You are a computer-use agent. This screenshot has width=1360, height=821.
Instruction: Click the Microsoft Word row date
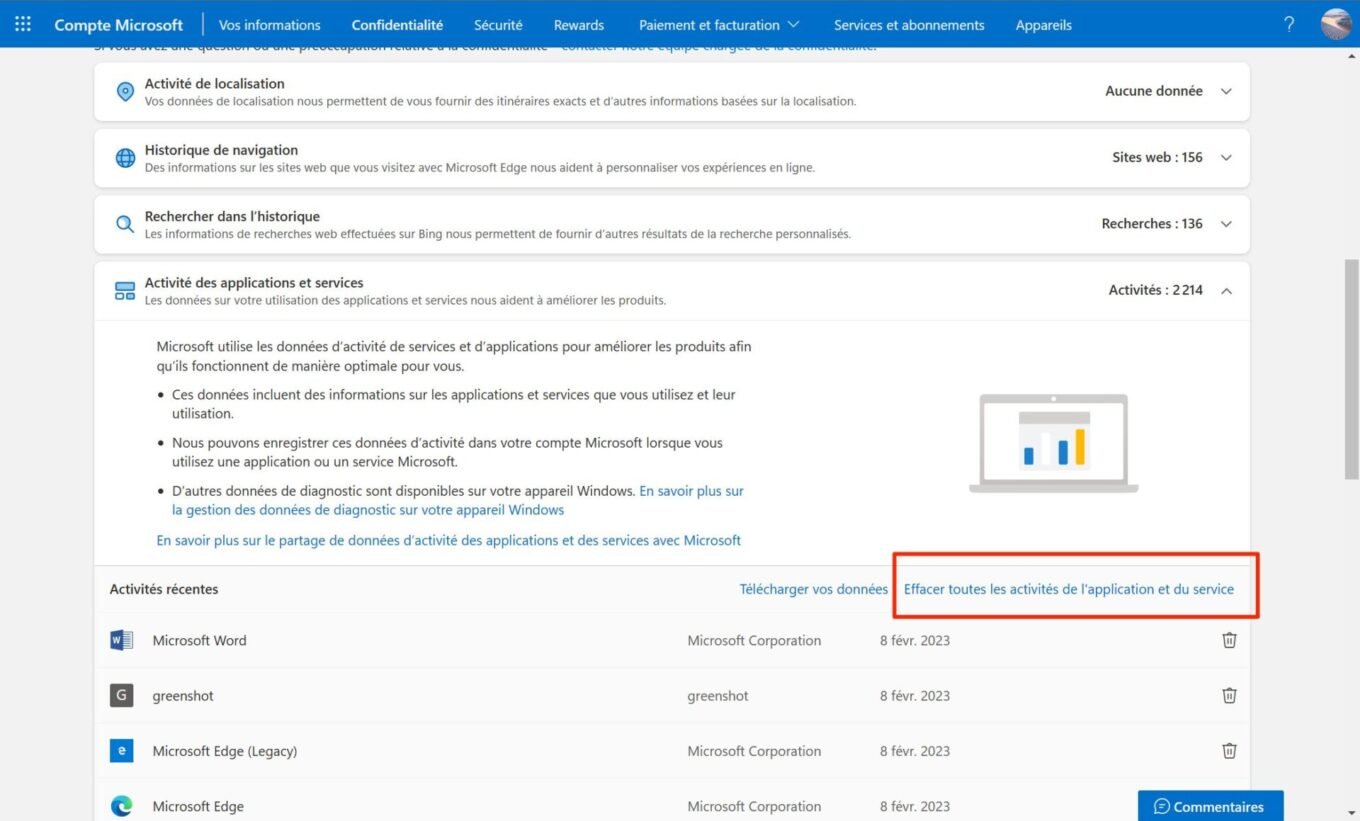pos(915,640)
